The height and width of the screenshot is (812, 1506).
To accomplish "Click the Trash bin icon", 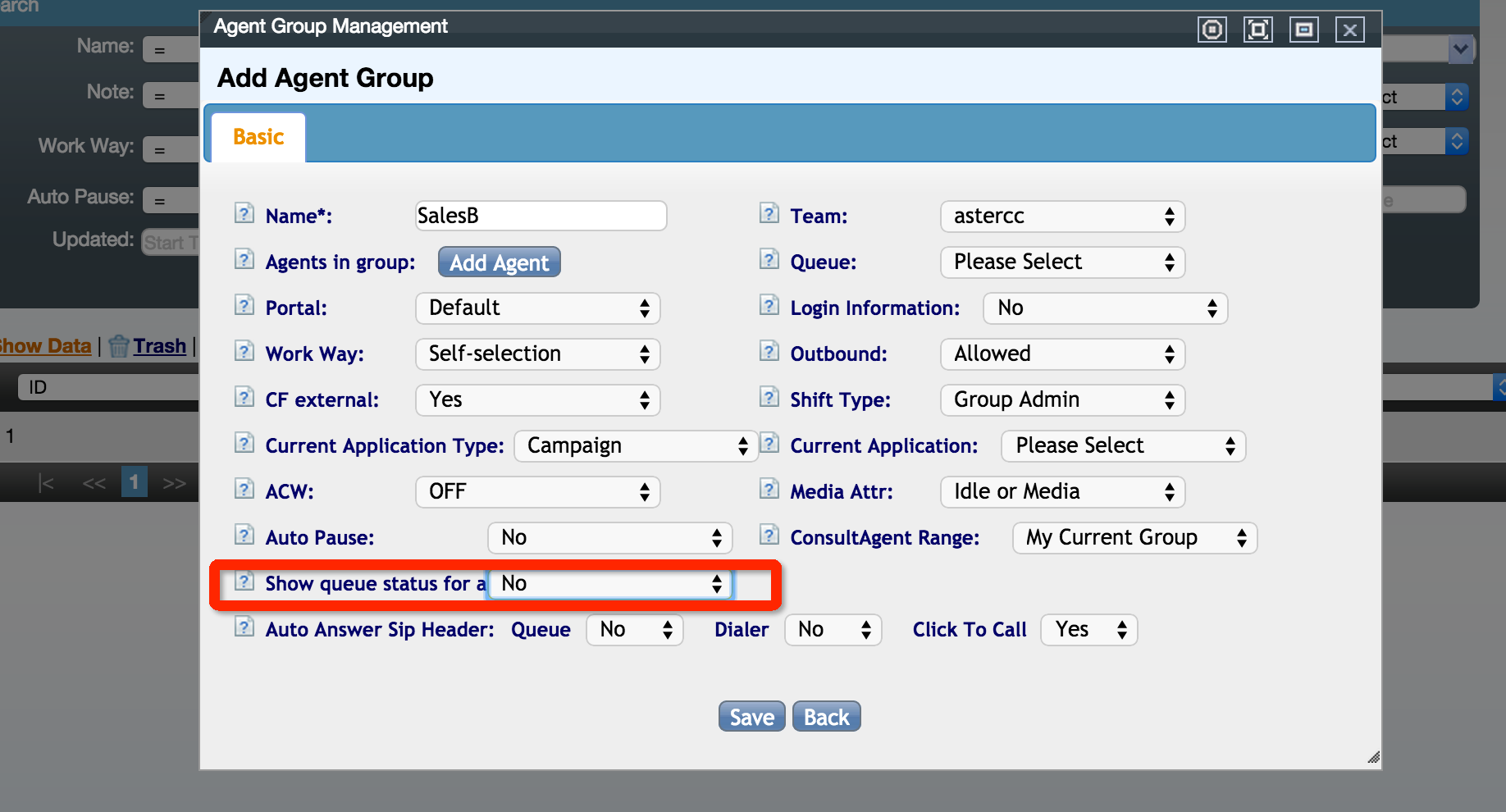I will pyautogui.click(x=119, y=346).
